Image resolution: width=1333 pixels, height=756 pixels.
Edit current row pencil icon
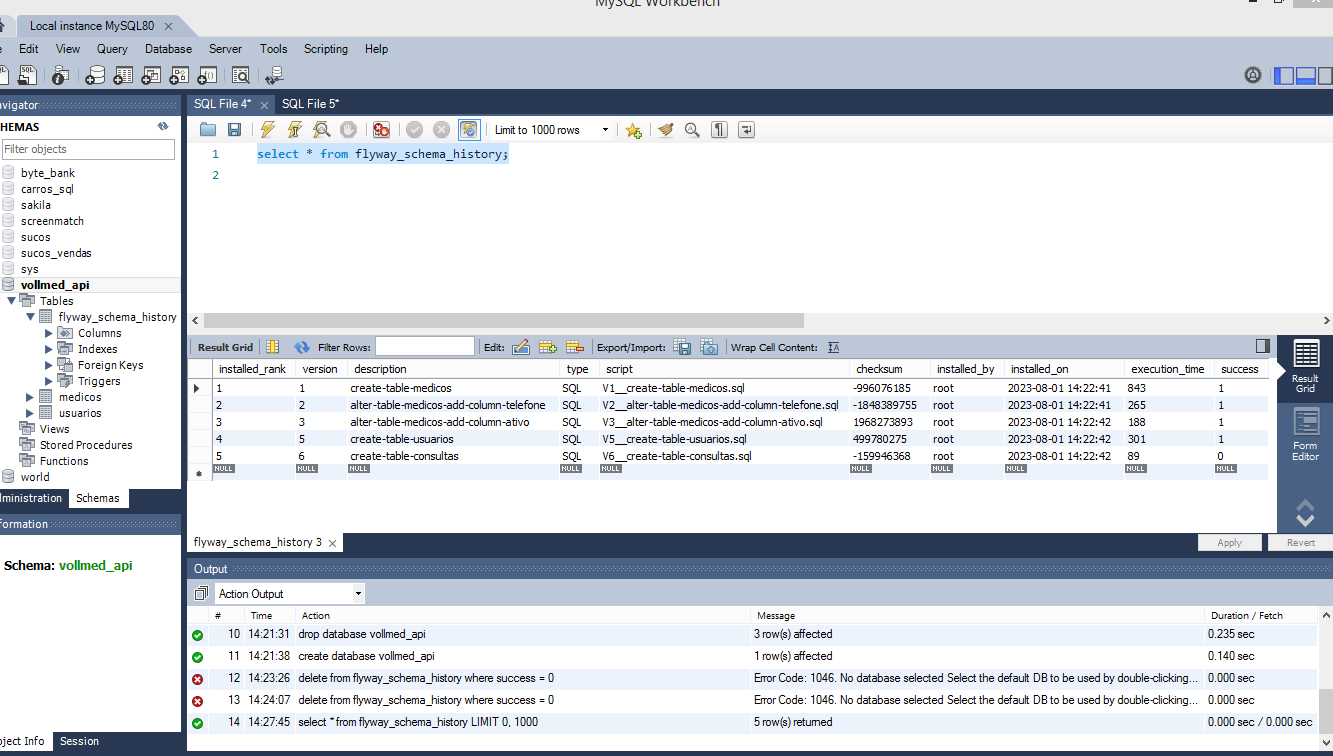[x=521, y=347]
